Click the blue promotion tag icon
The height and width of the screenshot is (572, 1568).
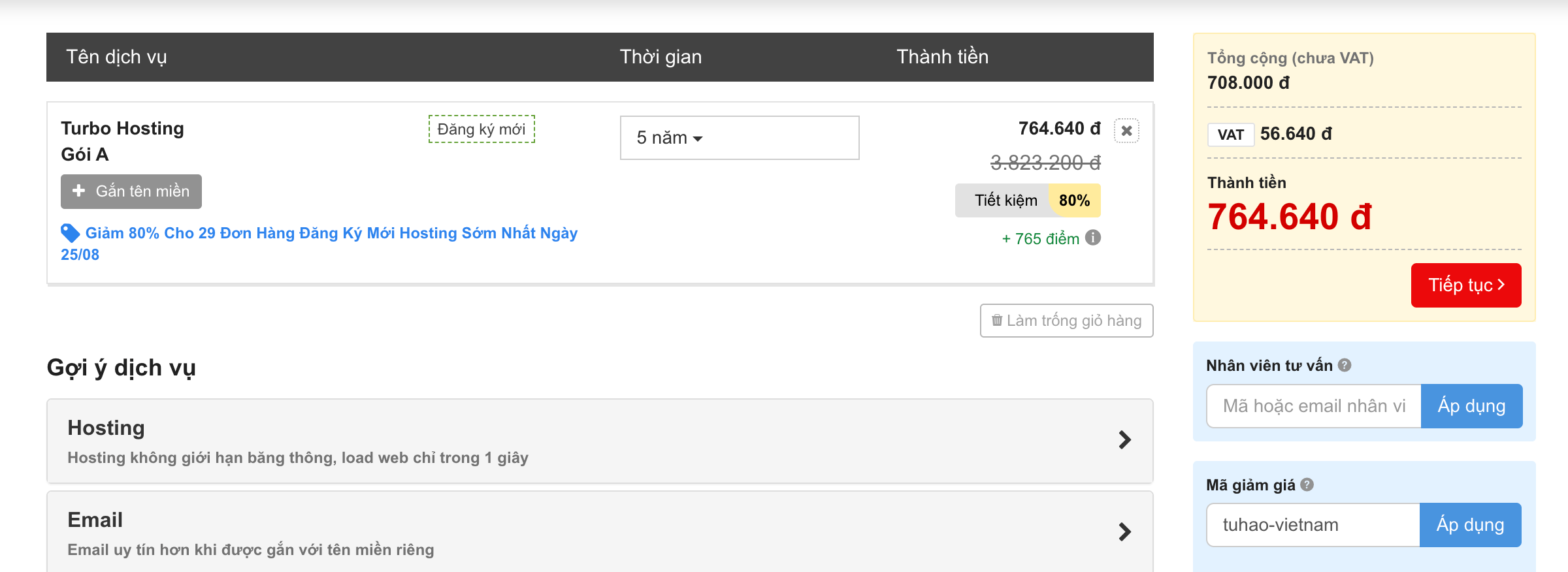point(70,233)
